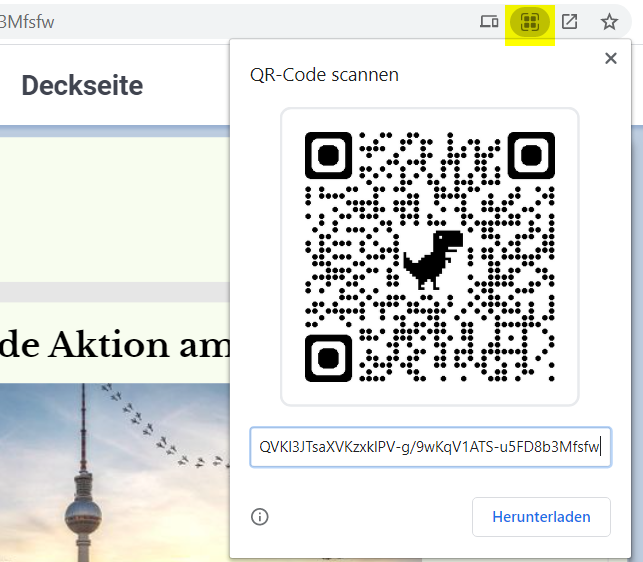Click the URL text field below the QR code
Viewport: 643px width, 562px height.
[x=430, y=447]
